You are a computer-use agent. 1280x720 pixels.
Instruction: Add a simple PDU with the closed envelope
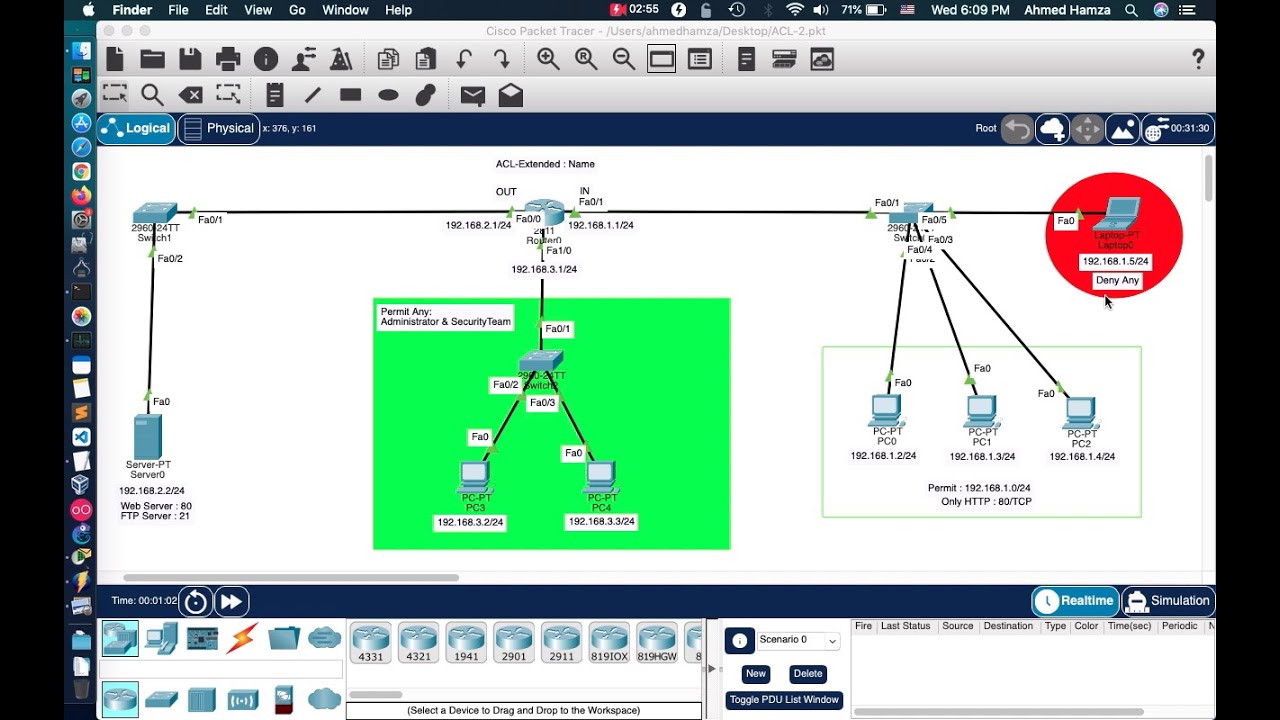(473, 95)
